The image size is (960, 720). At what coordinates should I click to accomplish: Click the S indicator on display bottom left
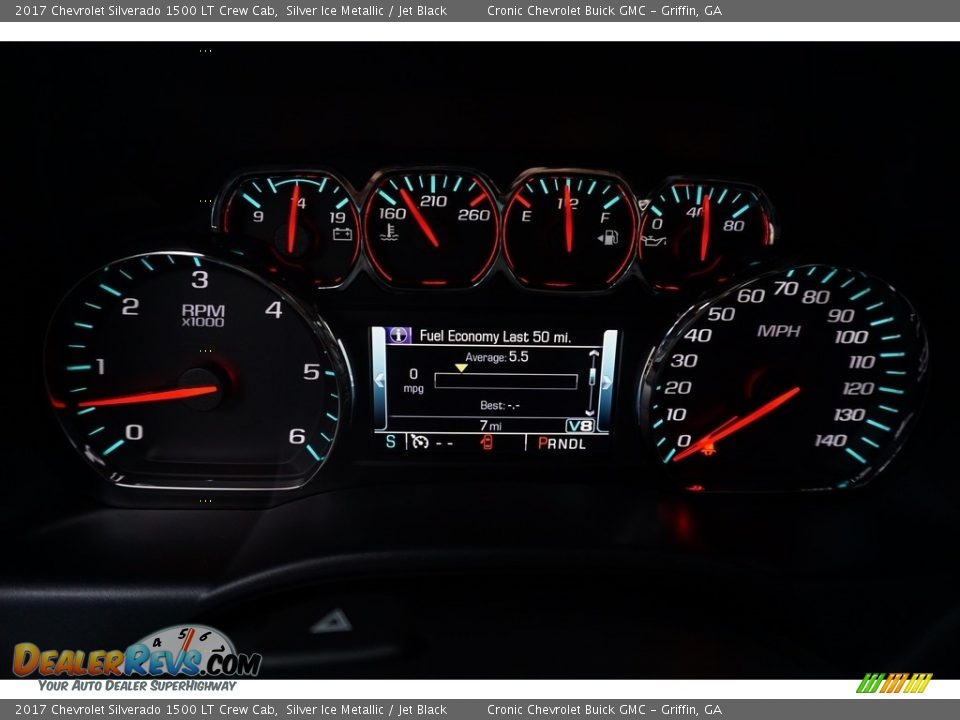(389, 442)
